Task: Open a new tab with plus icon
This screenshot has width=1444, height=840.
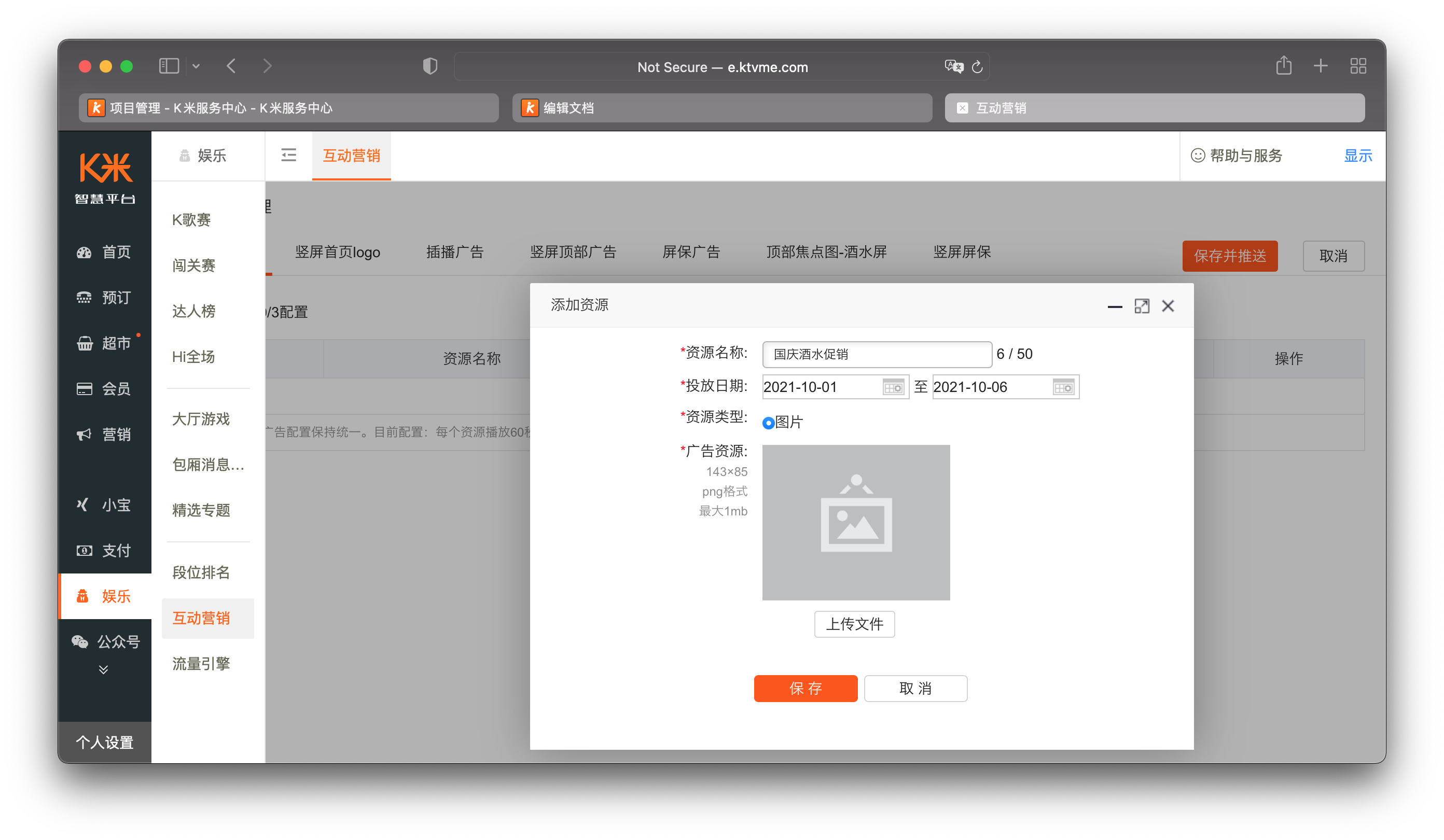Action: pyautogui.click(x=1320, y=66)
